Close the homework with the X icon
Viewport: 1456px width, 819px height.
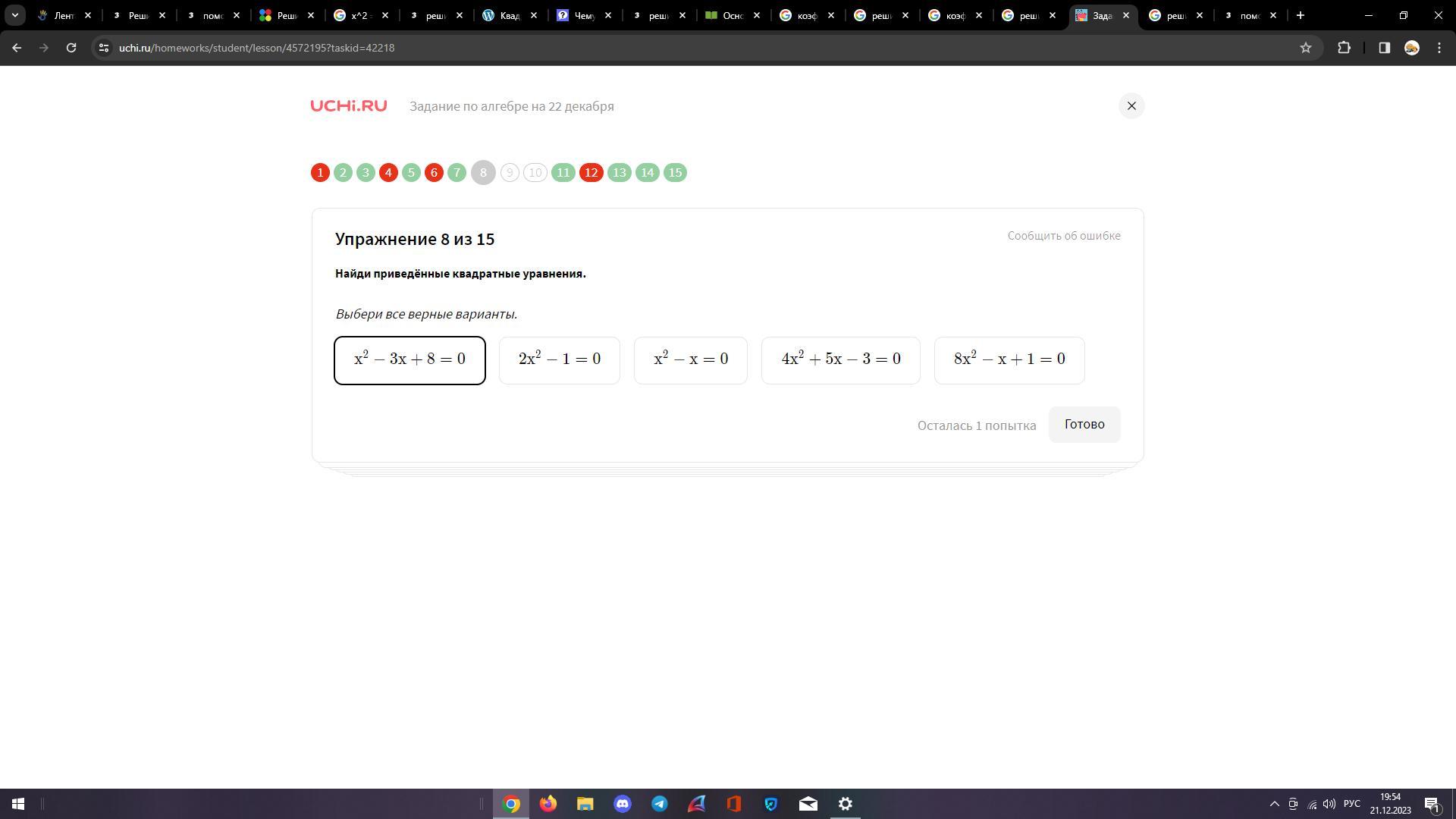click(x=1131, y=106)
